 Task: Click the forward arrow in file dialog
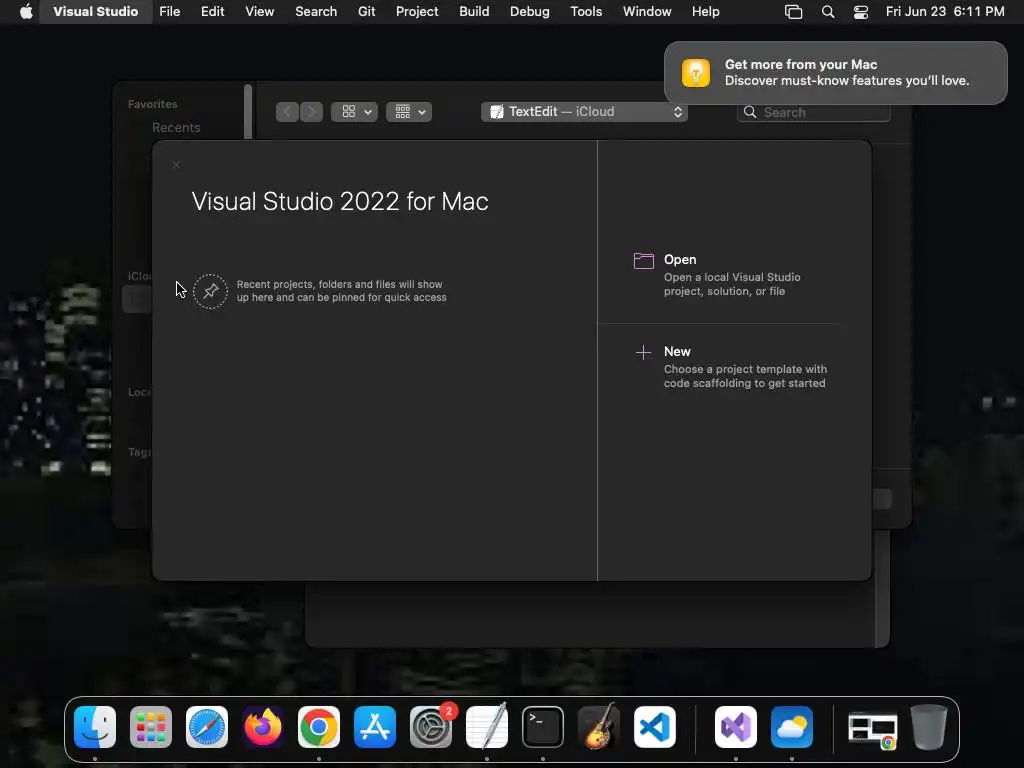coord(312,112)
